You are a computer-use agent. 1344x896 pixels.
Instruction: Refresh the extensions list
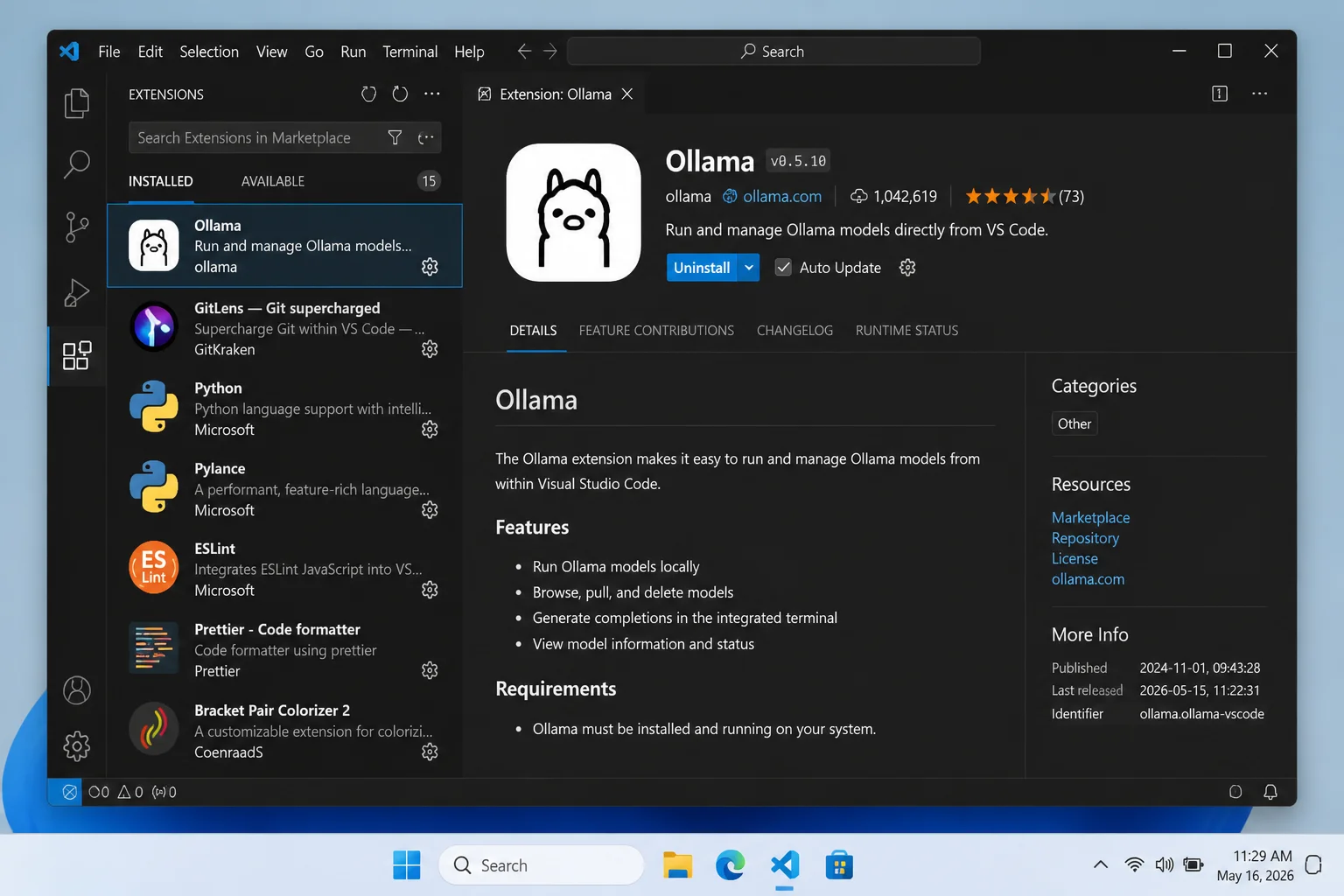[x=400, y=94]
